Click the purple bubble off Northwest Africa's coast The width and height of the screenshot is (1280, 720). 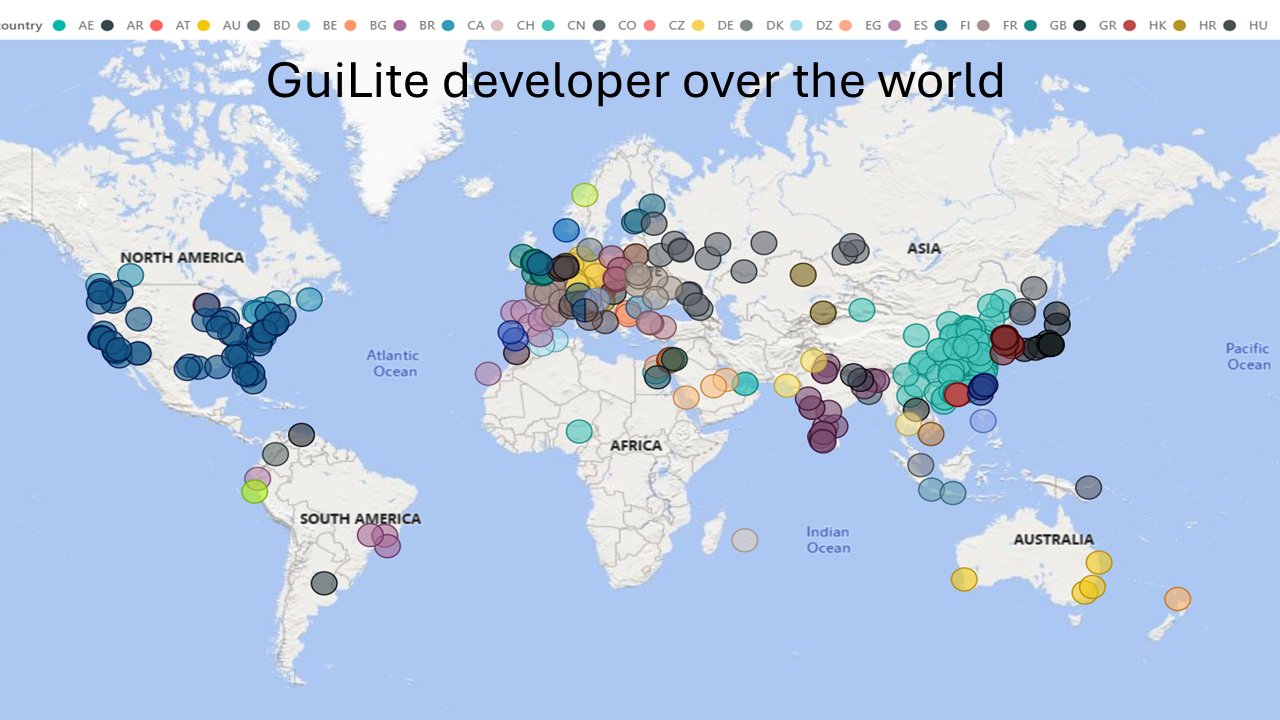[x=488, y=373]
